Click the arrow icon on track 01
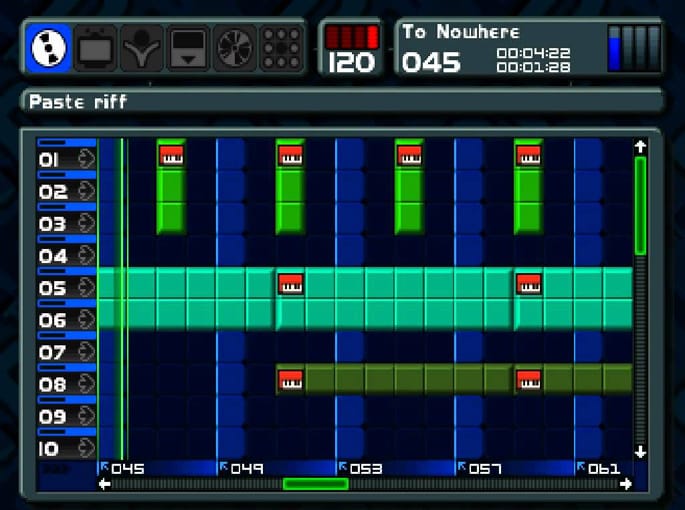685x510 pixels. (86, 159)
